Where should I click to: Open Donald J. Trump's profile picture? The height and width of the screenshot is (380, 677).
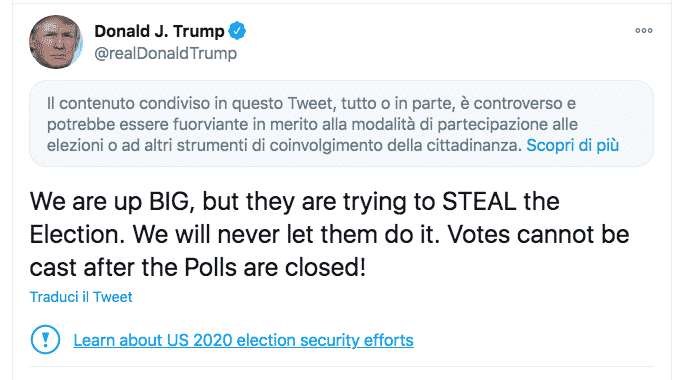[x=56, y=42]
